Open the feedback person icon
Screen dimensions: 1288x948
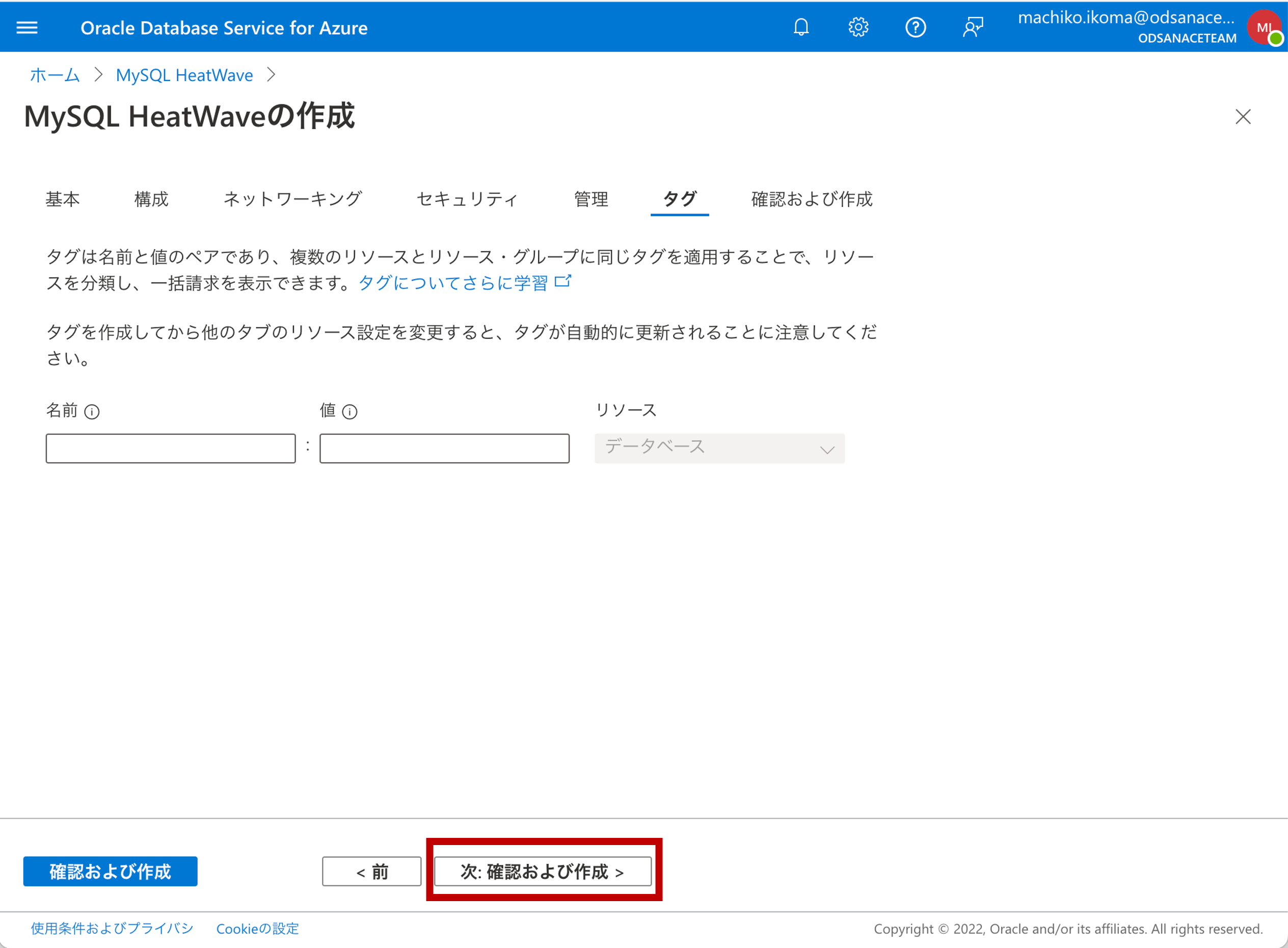click(x=973, y=27)
